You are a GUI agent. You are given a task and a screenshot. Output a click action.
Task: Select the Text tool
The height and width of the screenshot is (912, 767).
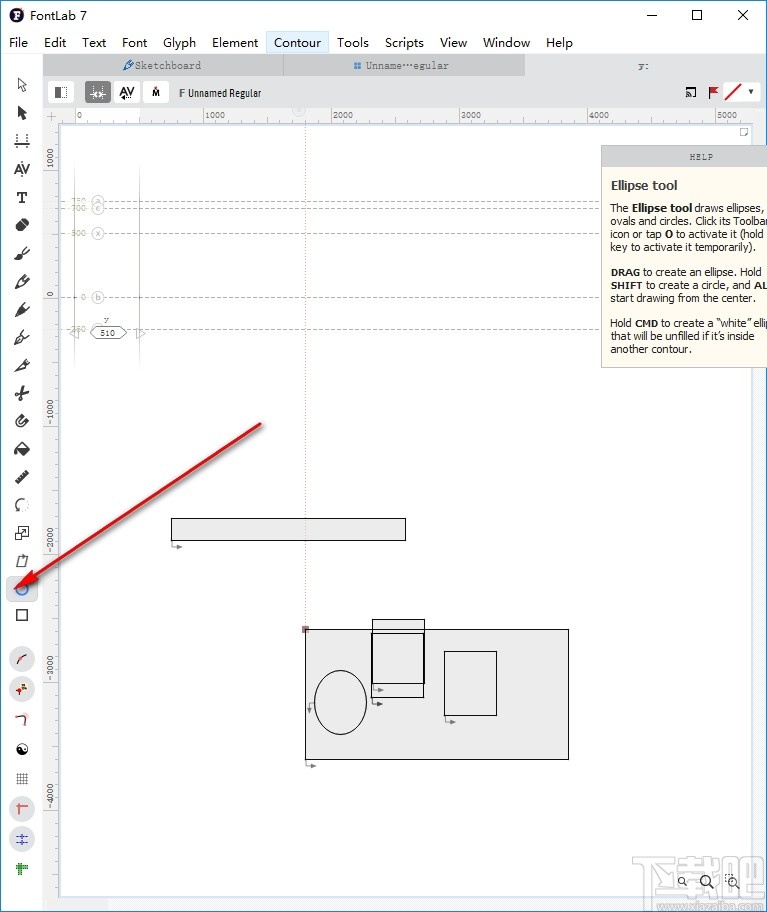(22, 197)
